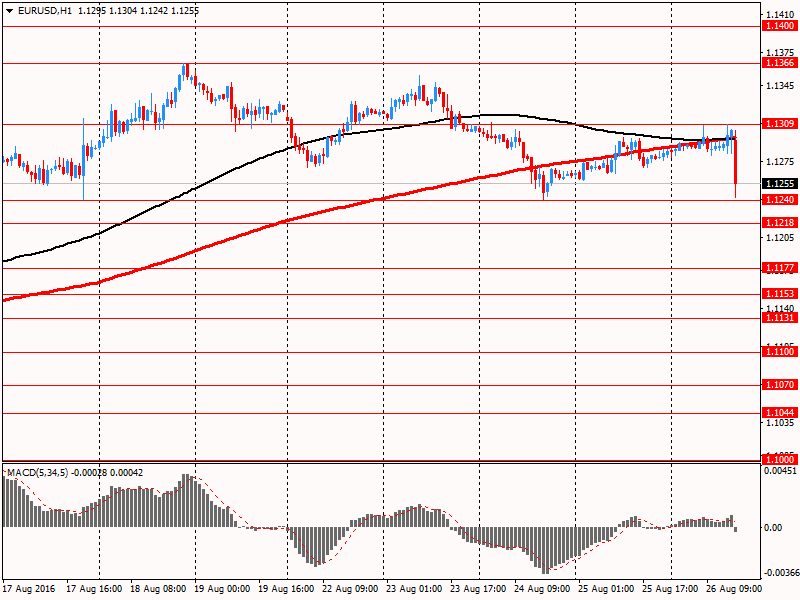Click the 22 Aug 09:00 time label

tap(350, 589)
